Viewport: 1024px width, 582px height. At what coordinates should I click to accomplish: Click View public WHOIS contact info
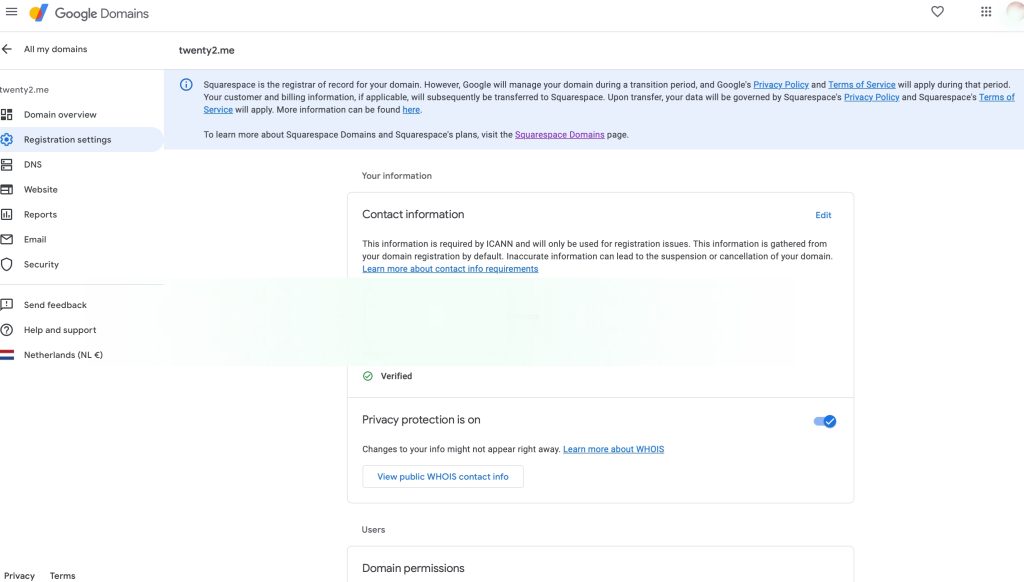(443, 477)
